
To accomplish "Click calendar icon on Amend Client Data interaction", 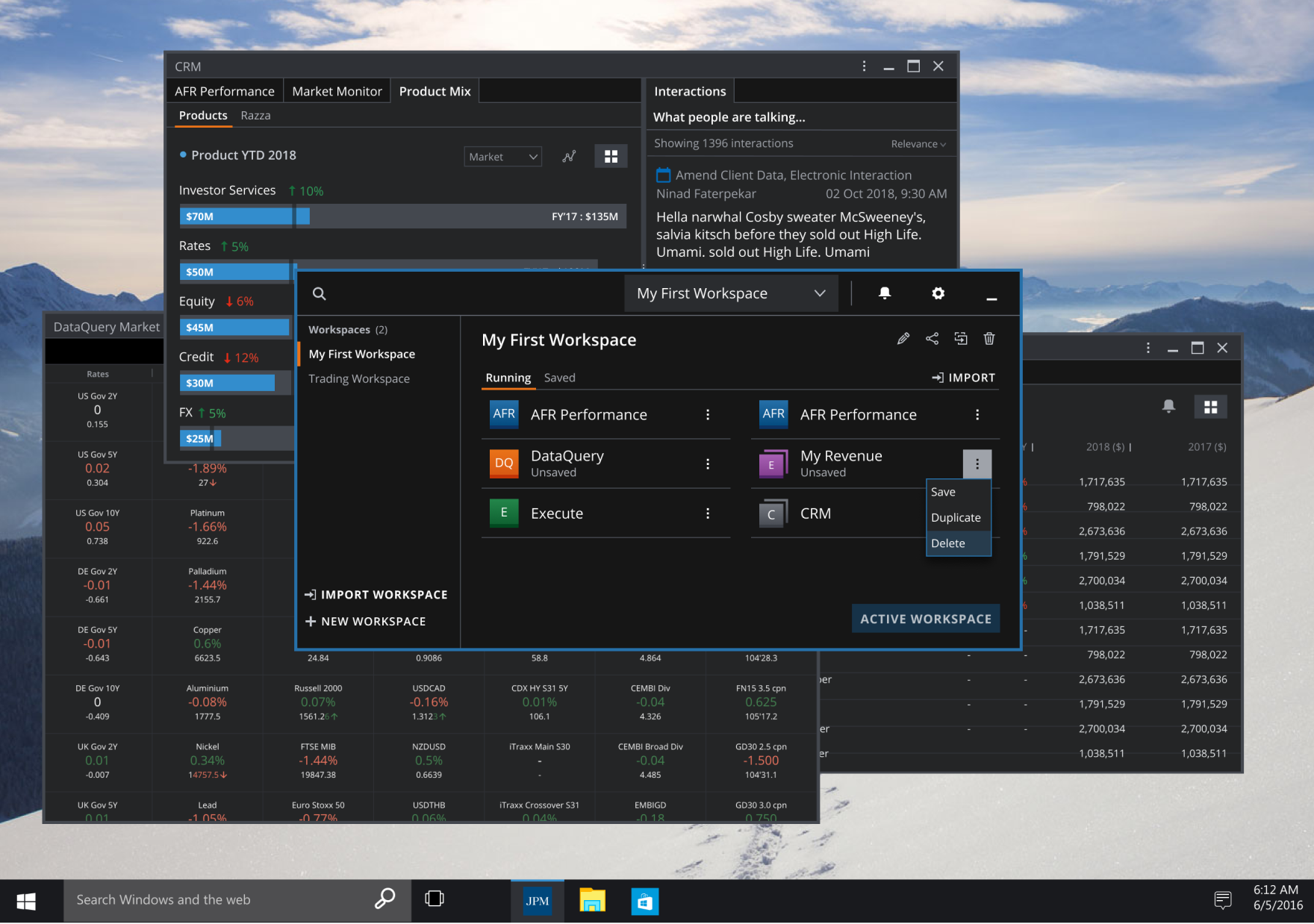I will [x=663, y=175].
